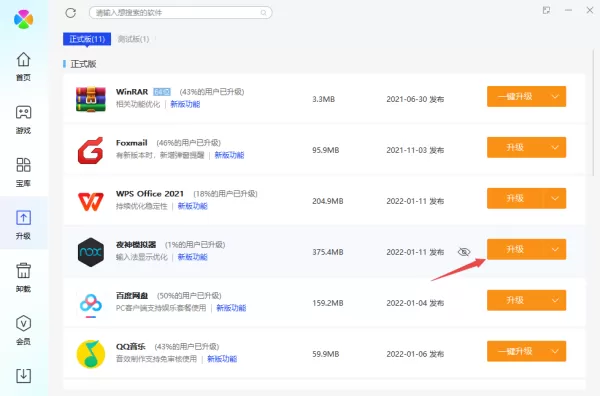Screen dimensions: 600x396
Task: Focus the software search input field
Action: coord(181,13)
